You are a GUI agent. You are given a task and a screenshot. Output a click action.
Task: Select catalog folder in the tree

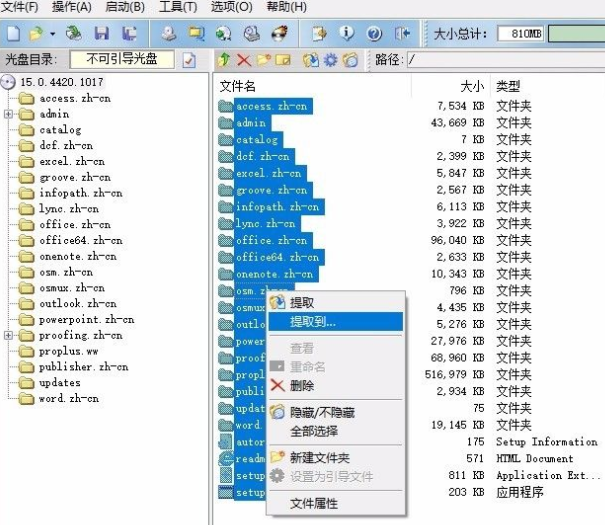[60, 130]
